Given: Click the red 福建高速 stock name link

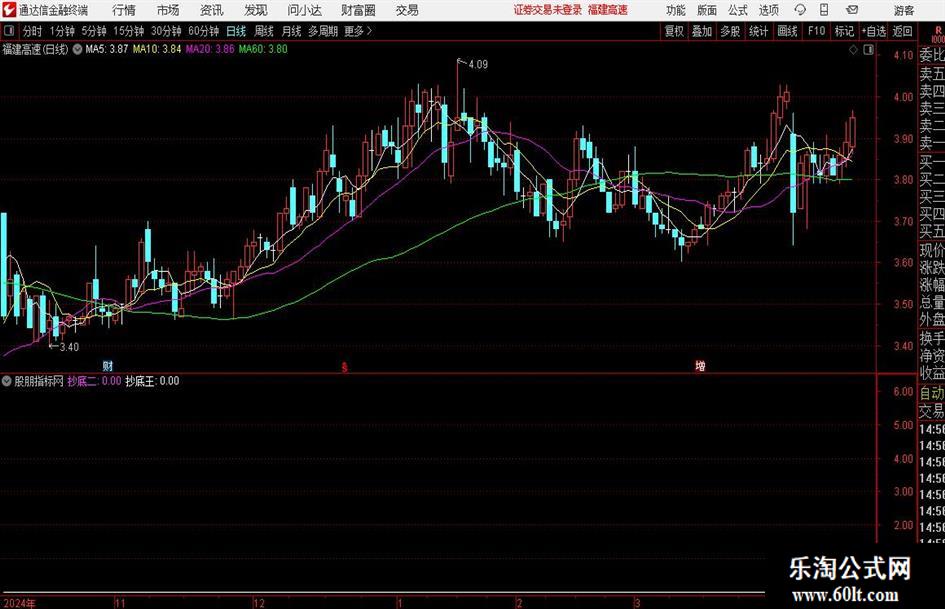Looking at the screenshot, I should [x=608, y=10].
